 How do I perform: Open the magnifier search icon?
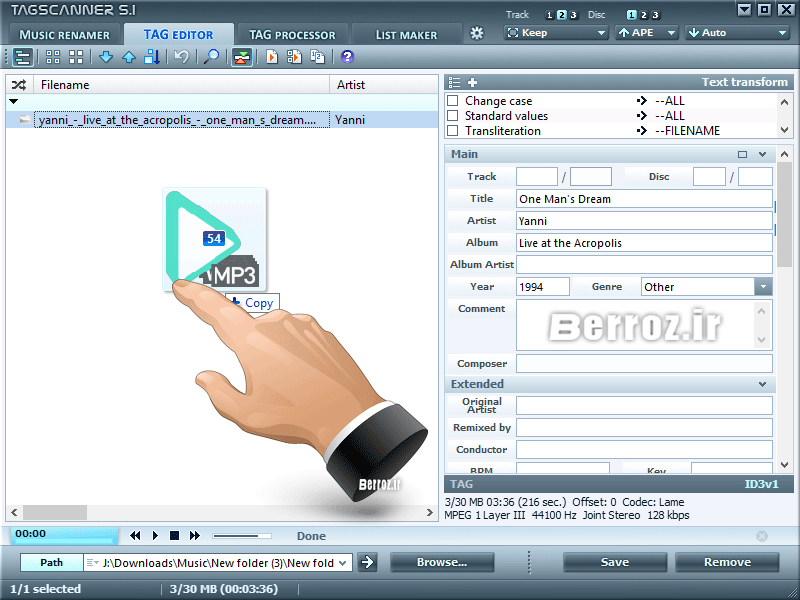tap(211, 57)
